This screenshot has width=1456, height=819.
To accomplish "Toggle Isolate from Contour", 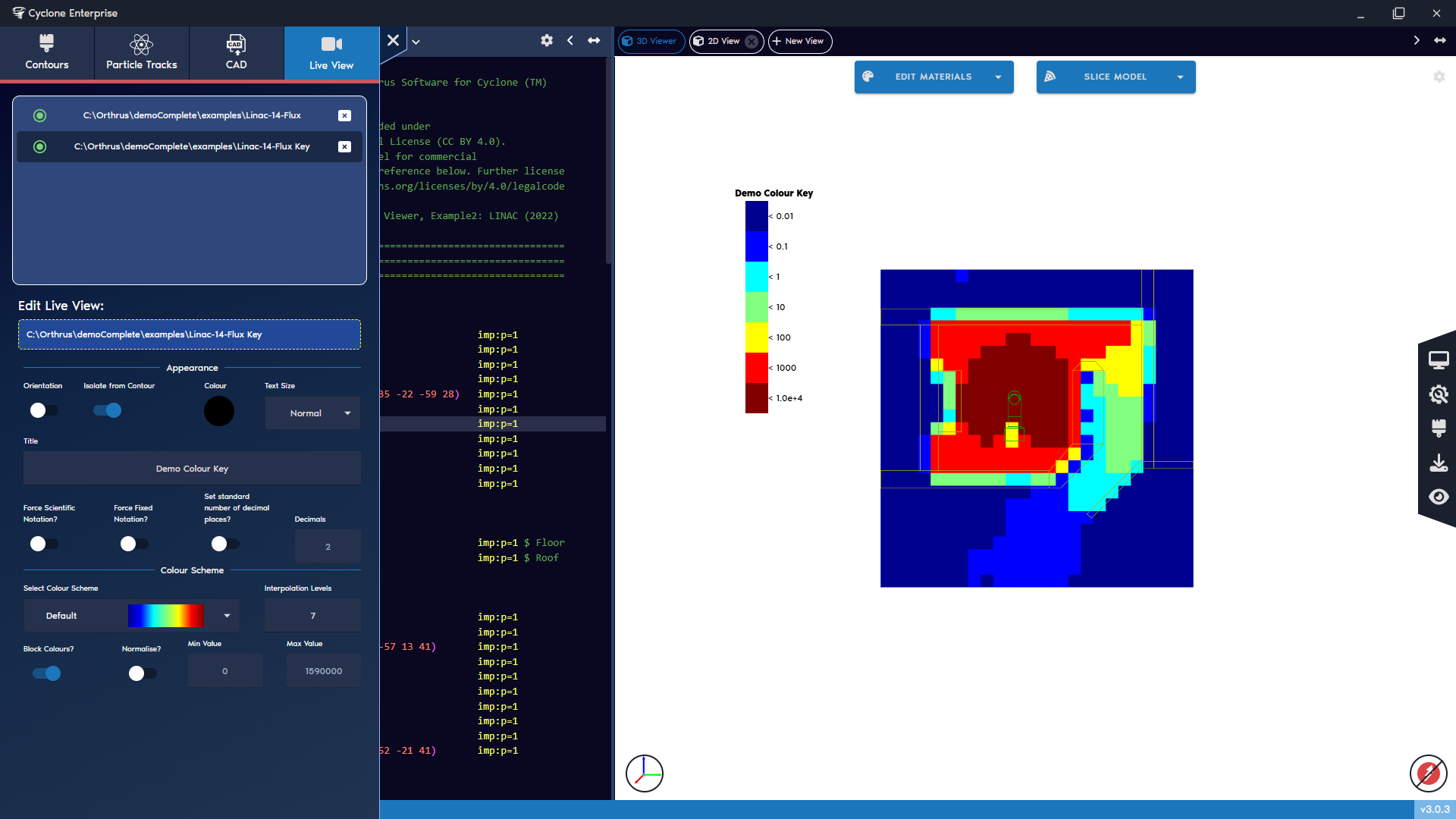I will pos(107,410).
